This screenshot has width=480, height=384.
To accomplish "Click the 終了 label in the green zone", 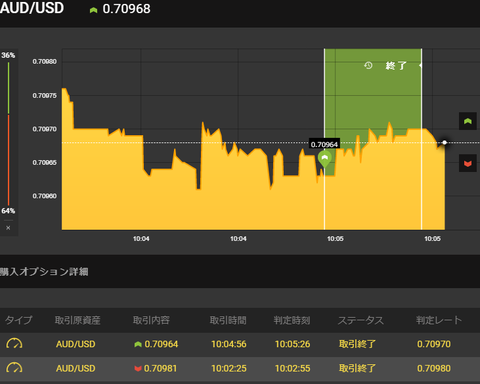I will (x=396, y=65).
